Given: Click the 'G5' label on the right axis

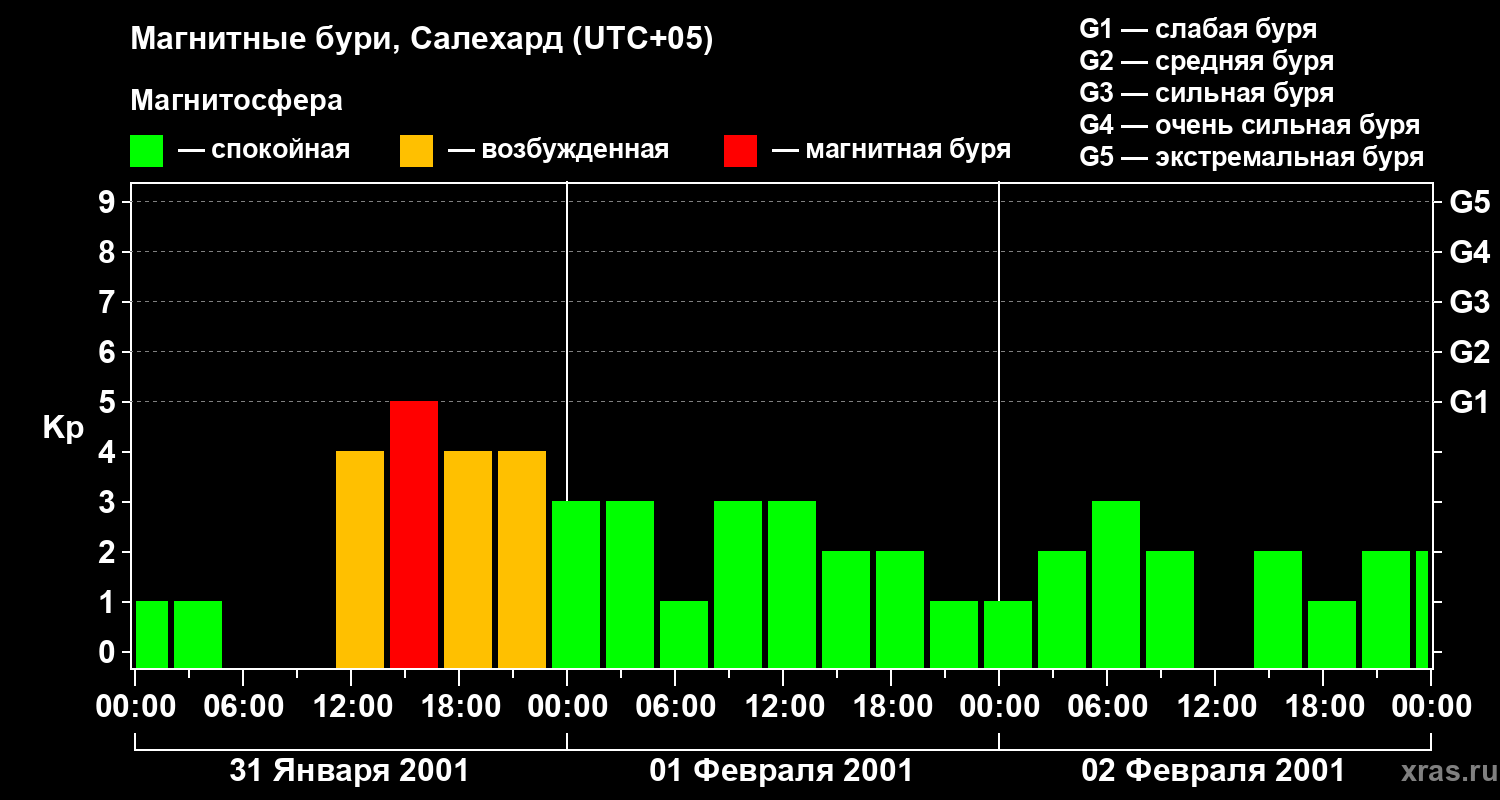Looking at the screenshot, I should point(1469,202).
